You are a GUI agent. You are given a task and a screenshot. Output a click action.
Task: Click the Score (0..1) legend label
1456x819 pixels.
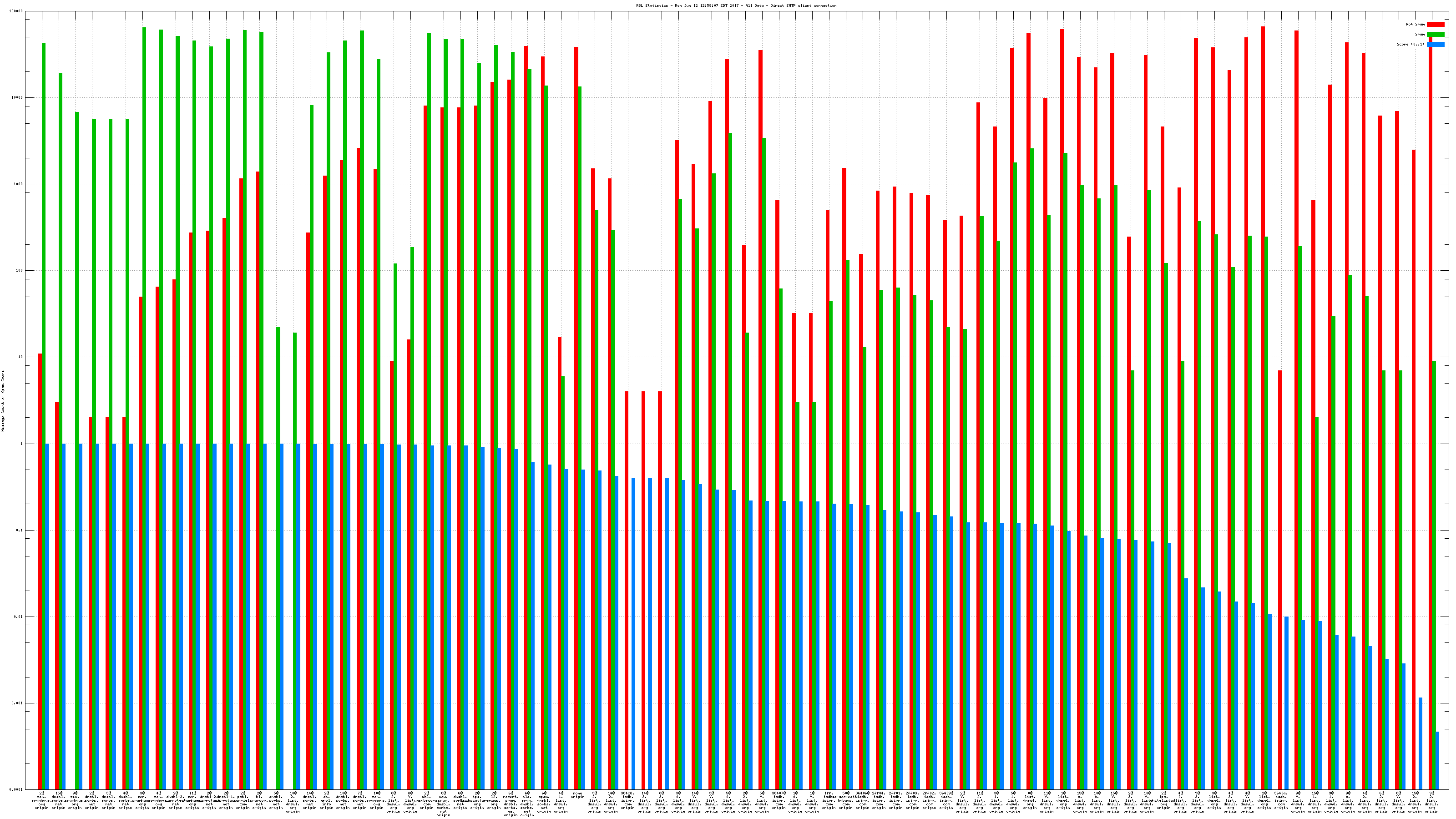click(1410, 44)
